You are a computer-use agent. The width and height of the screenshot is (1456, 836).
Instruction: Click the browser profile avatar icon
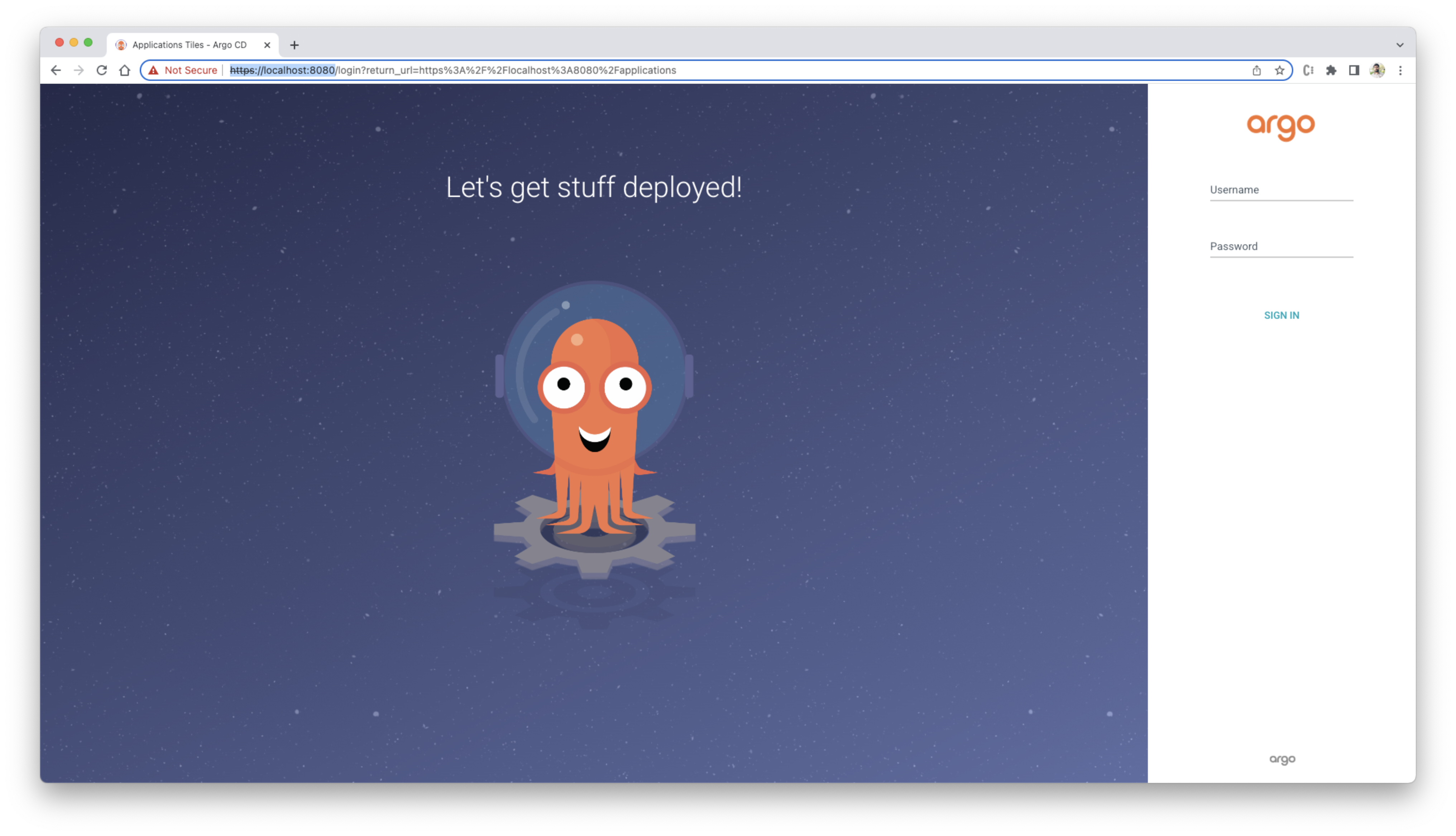tap(1377, 70)
